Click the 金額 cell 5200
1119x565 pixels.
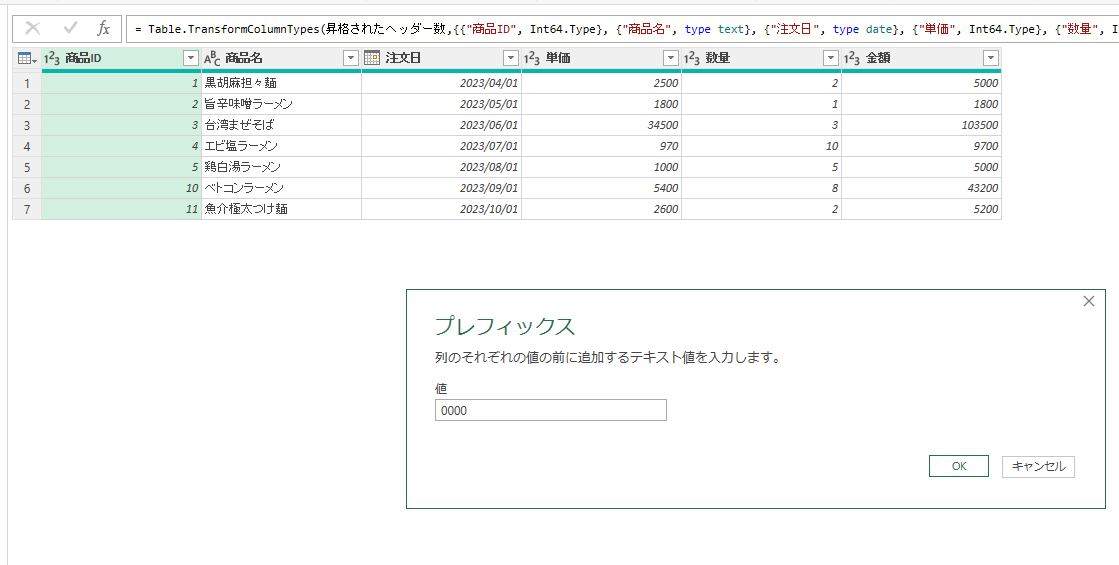point(921,209)
